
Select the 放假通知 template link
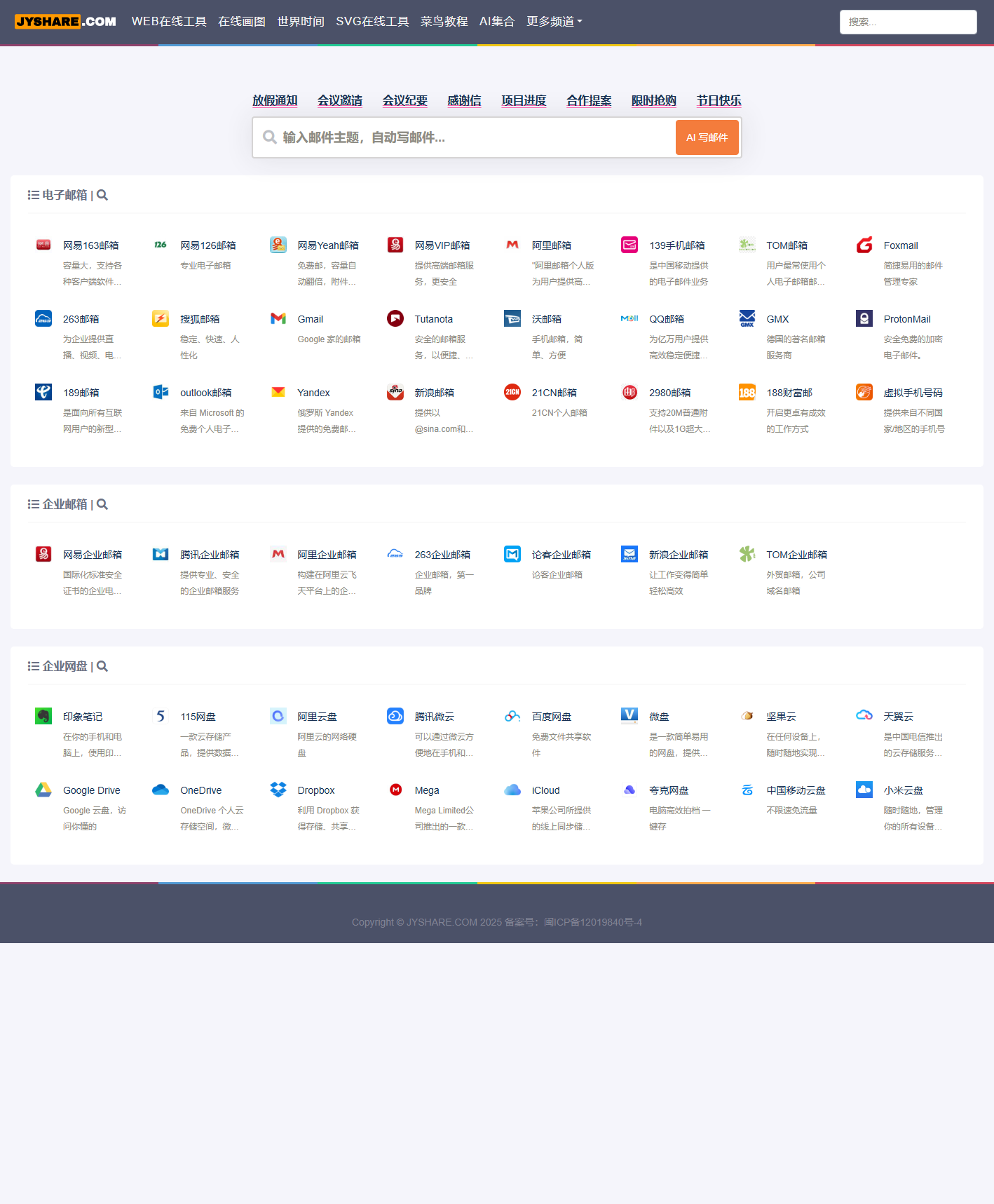coord(275,101)
